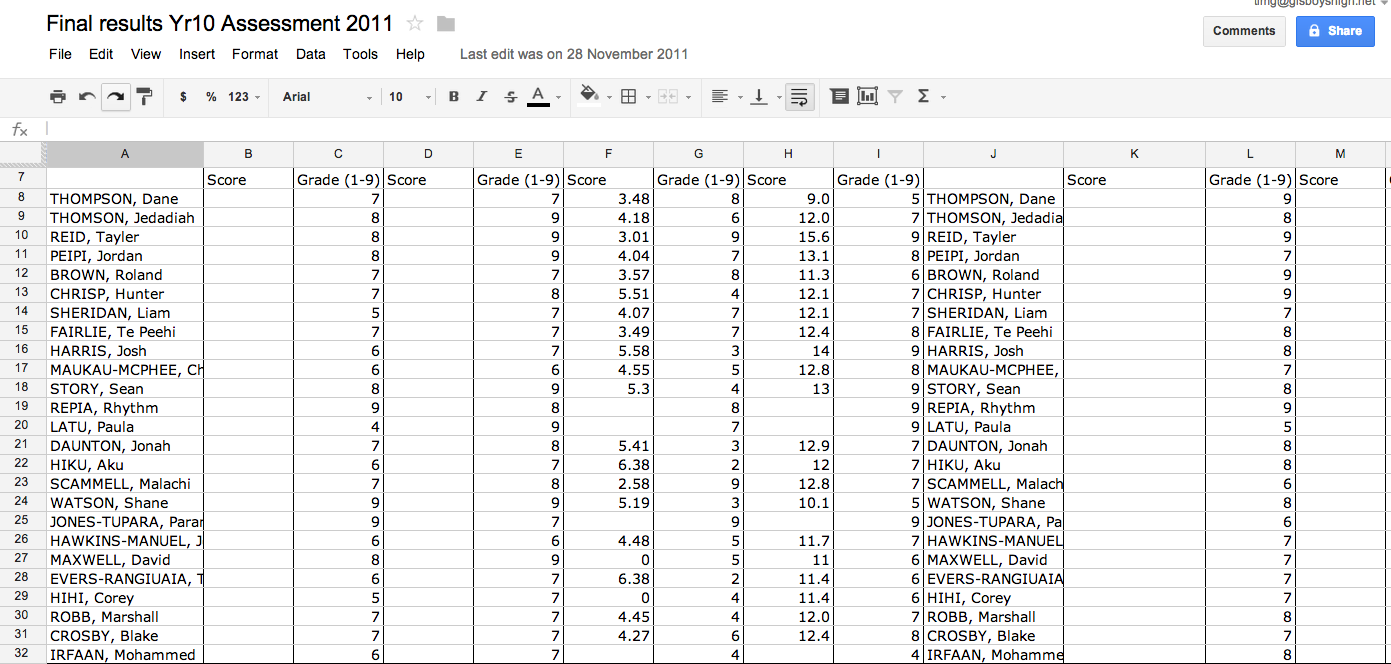Toggle strikethrough formatting
This screenshot has height=664, width=1391.
tap(510, 97)
